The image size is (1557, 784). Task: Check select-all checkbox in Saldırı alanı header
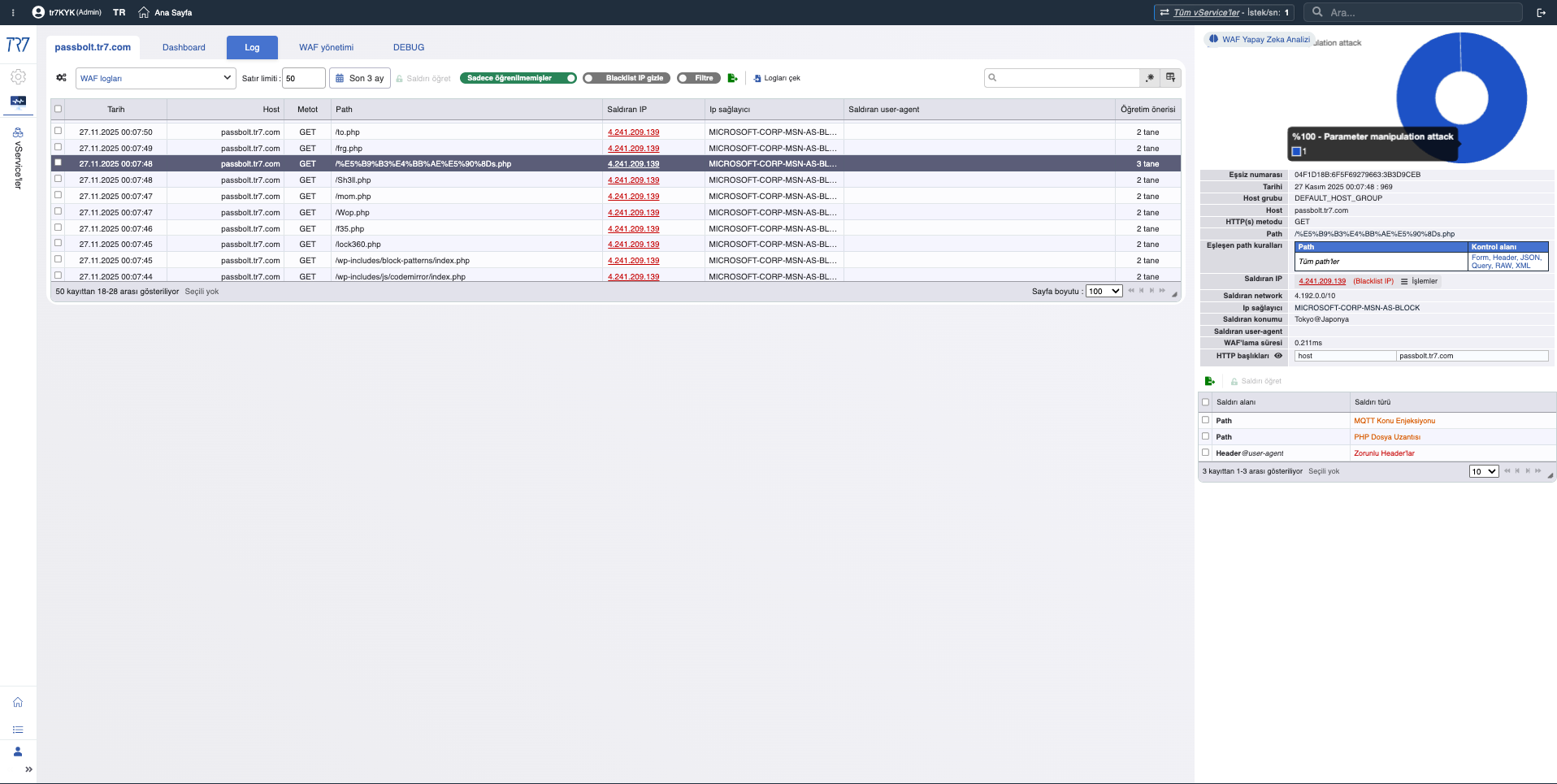pyautogui.click(x=1206, y=402)
